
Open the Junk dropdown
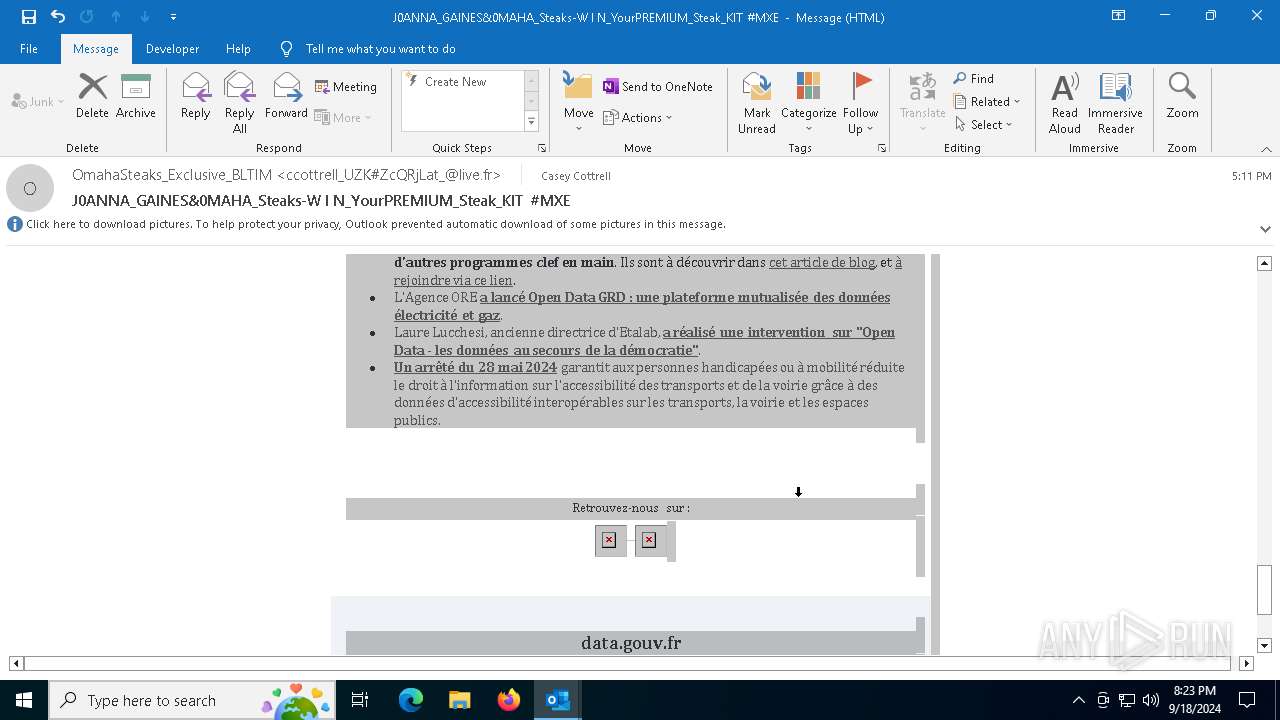click(37, 101)
